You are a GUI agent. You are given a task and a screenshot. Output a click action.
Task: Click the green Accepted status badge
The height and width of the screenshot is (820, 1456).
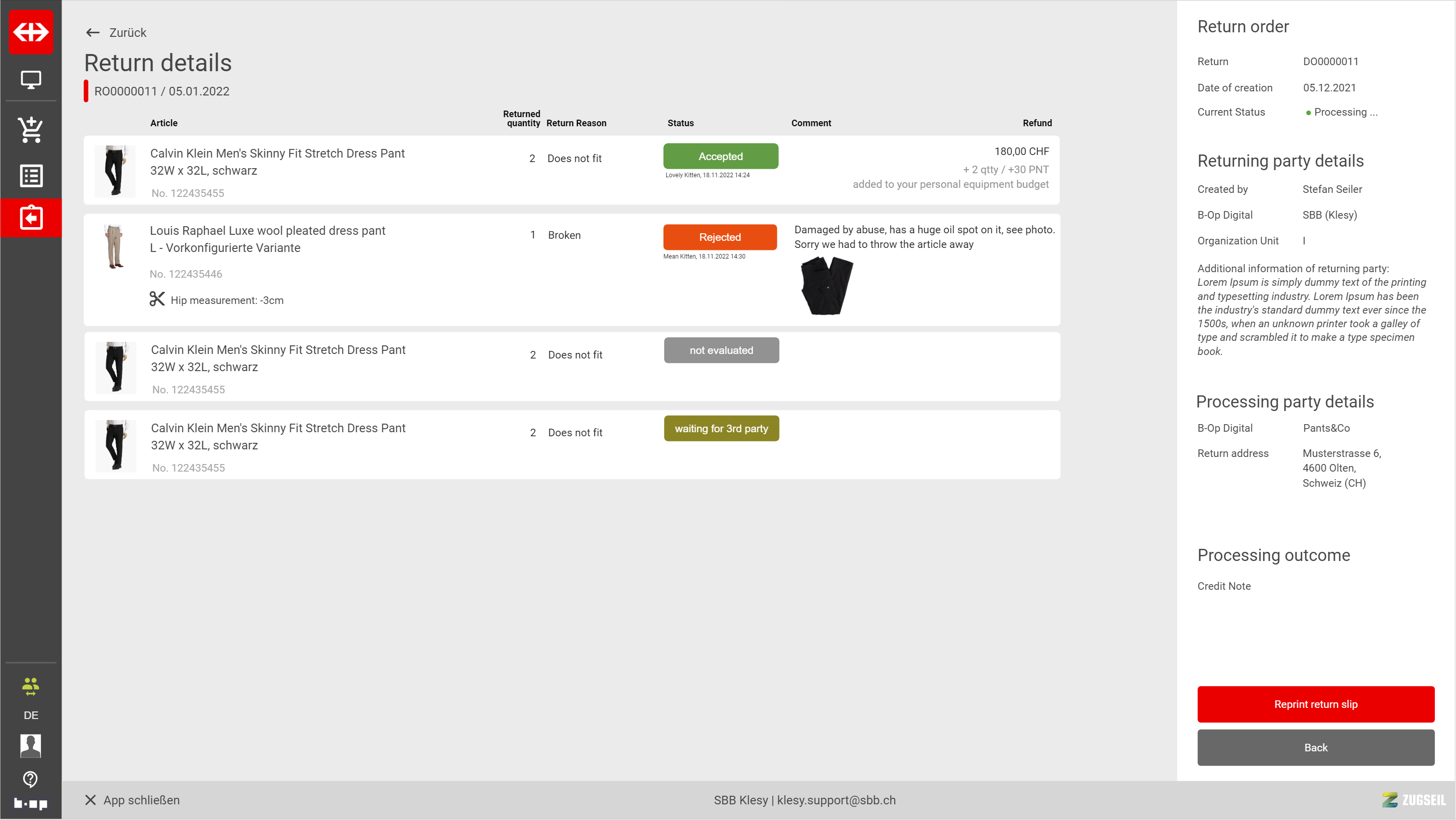(x=720, y=156)
